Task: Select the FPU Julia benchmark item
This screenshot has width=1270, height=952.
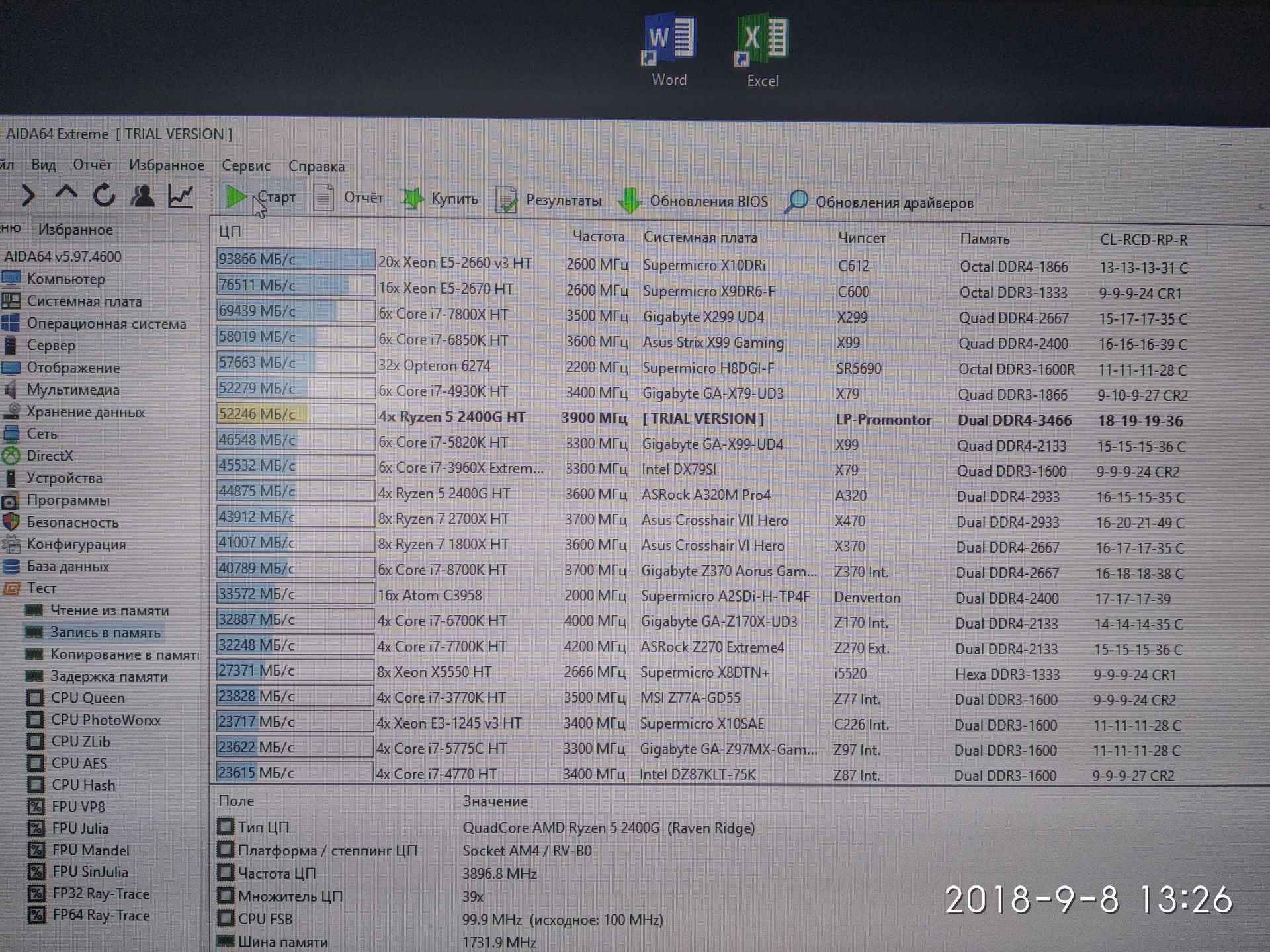Action: click(80, 828)
